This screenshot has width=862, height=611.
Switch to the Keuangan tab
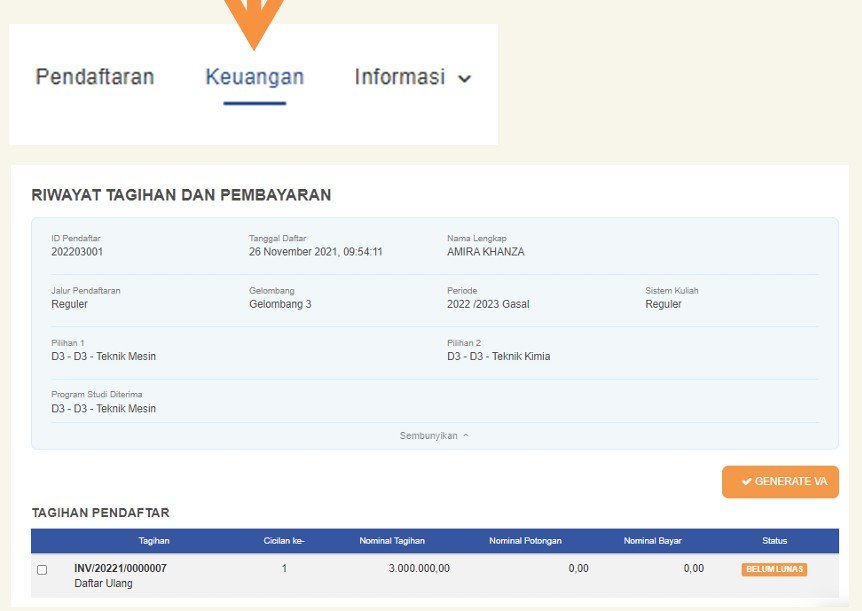tap(254, 77)
